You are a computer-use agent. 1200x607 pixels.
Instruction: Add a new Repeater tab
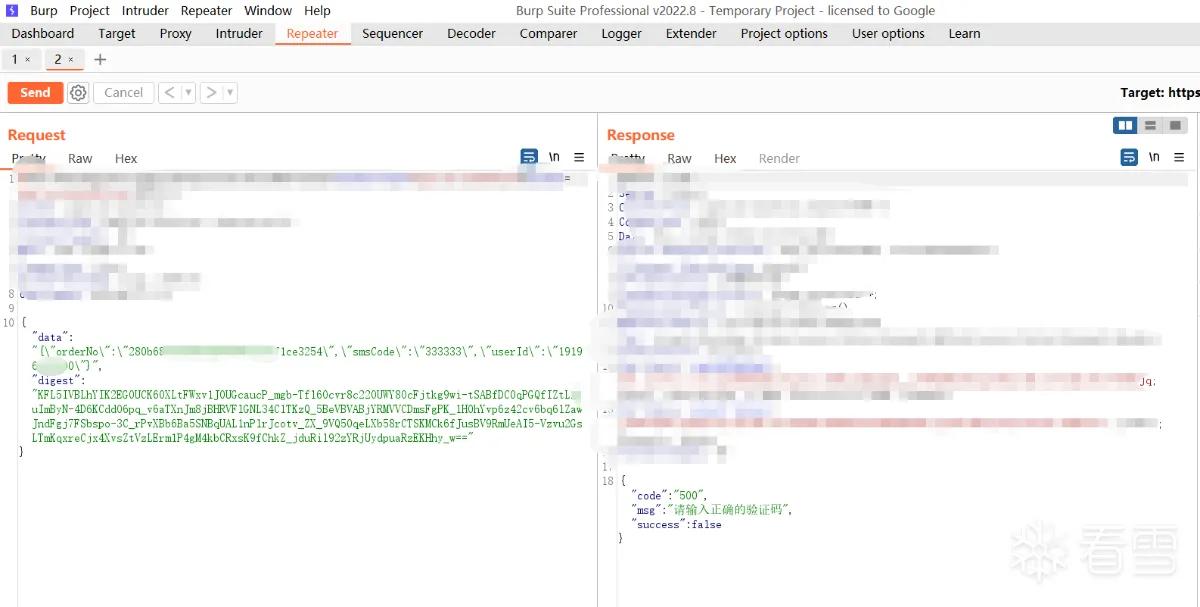tap(100, 60)
